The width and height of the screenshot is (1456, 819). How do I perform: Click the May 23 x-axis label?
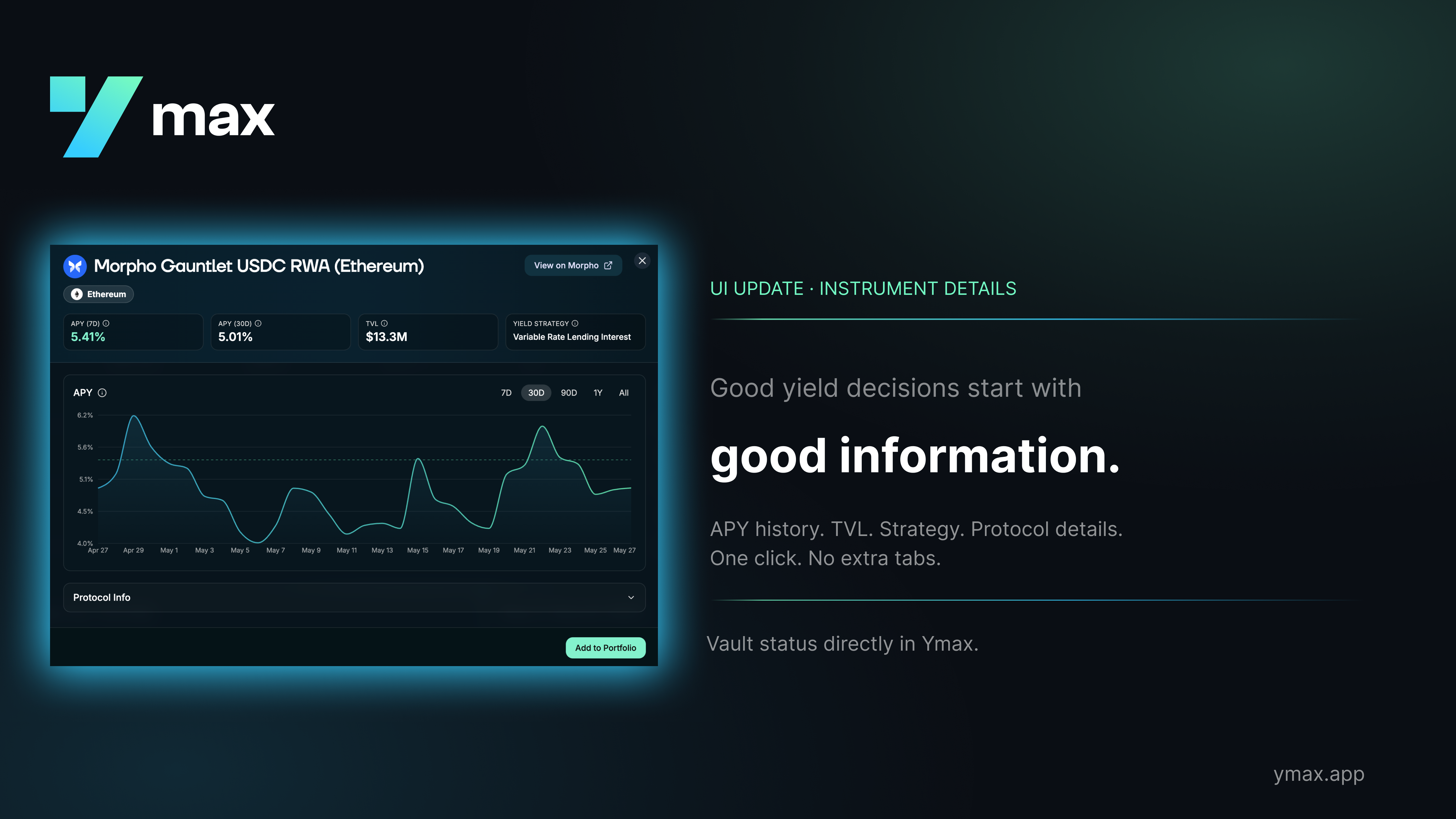click(560, 551)
